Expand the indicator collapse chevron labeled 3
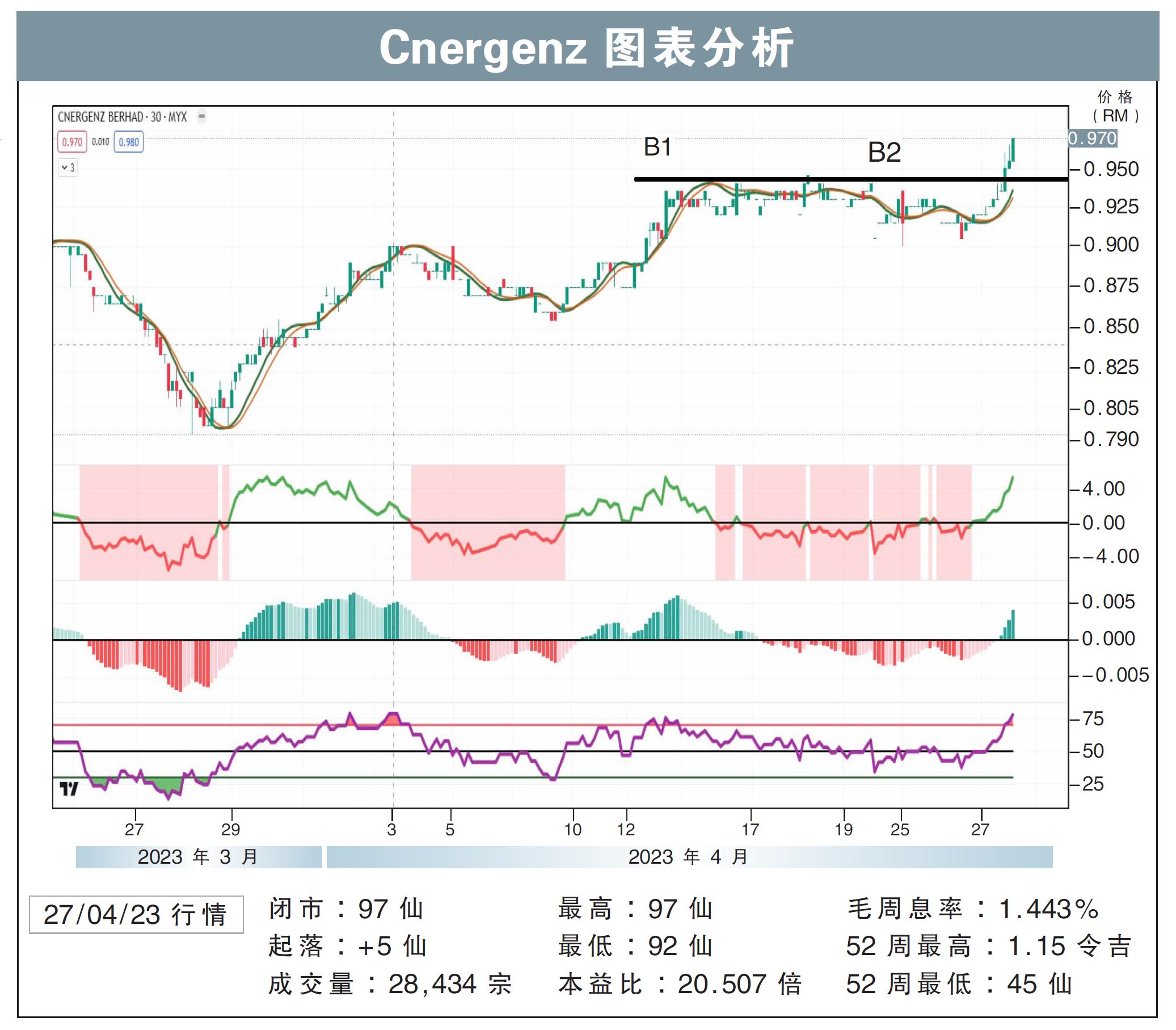Screen dimensions: 1176x1030 tap(69, 168)
